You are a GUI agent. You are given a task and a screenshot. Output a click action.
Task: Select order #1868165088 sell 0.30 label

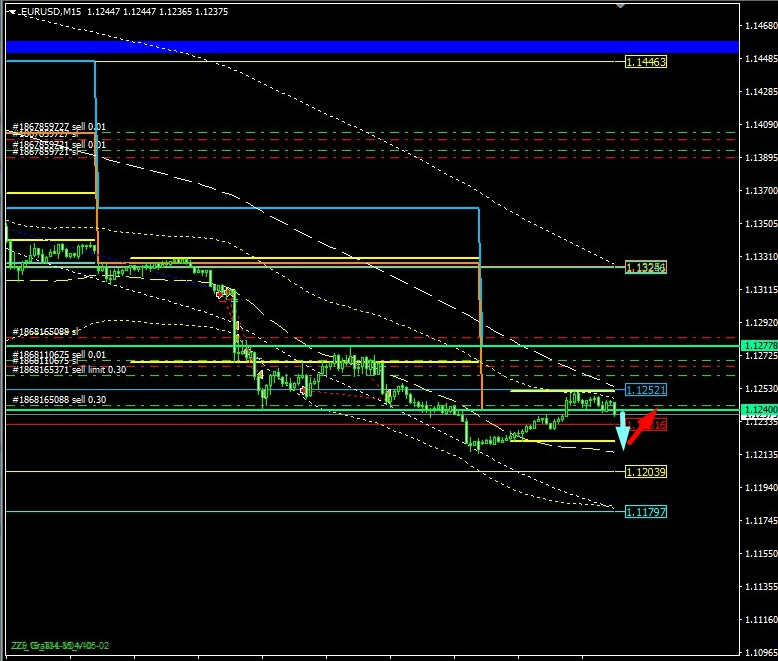[x=60, y=400]
